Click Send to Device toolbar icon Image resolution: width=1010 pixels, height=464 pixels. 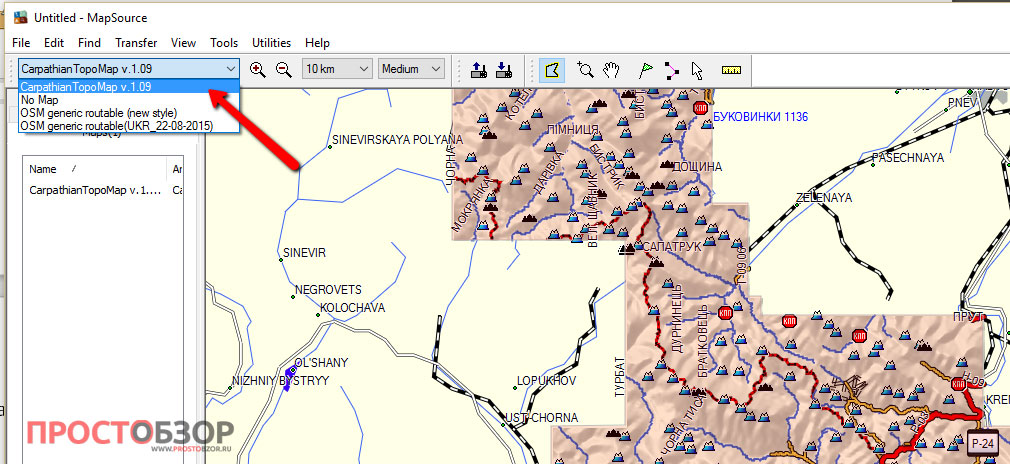point(478,69)
